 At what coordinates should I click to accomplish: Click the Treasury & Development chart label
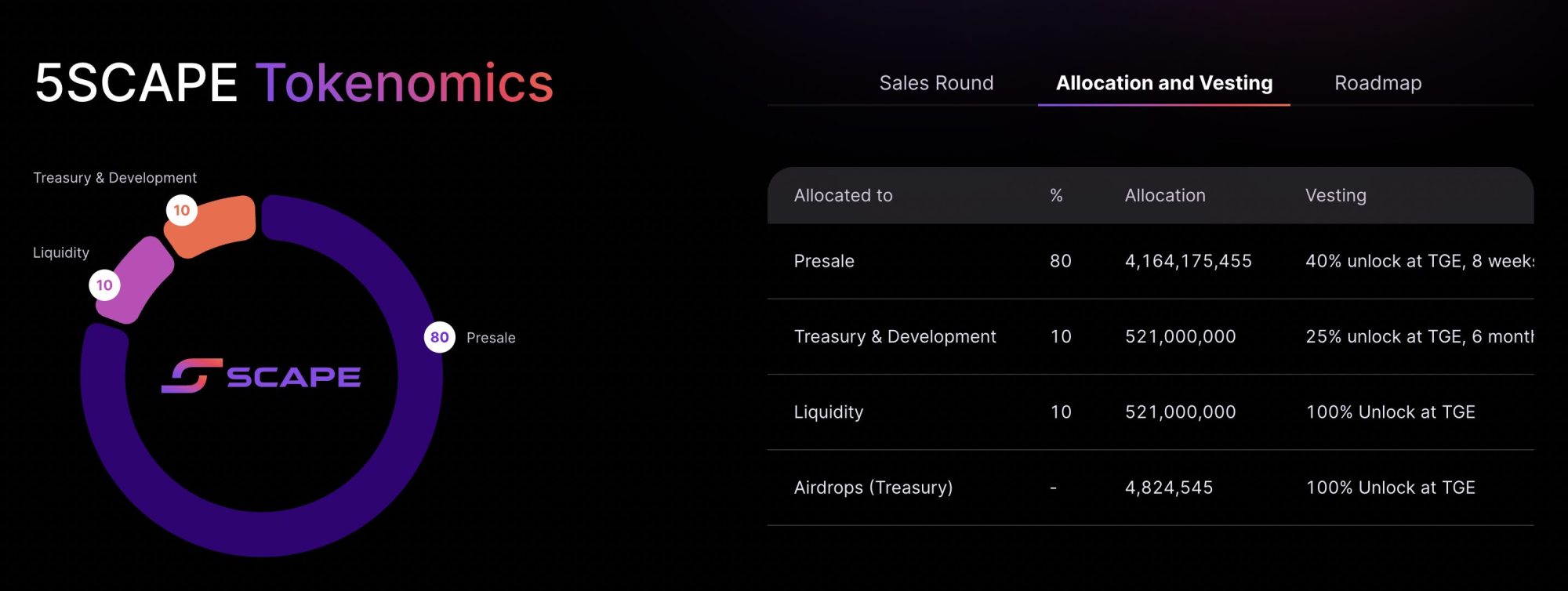(x=114, y=178)
